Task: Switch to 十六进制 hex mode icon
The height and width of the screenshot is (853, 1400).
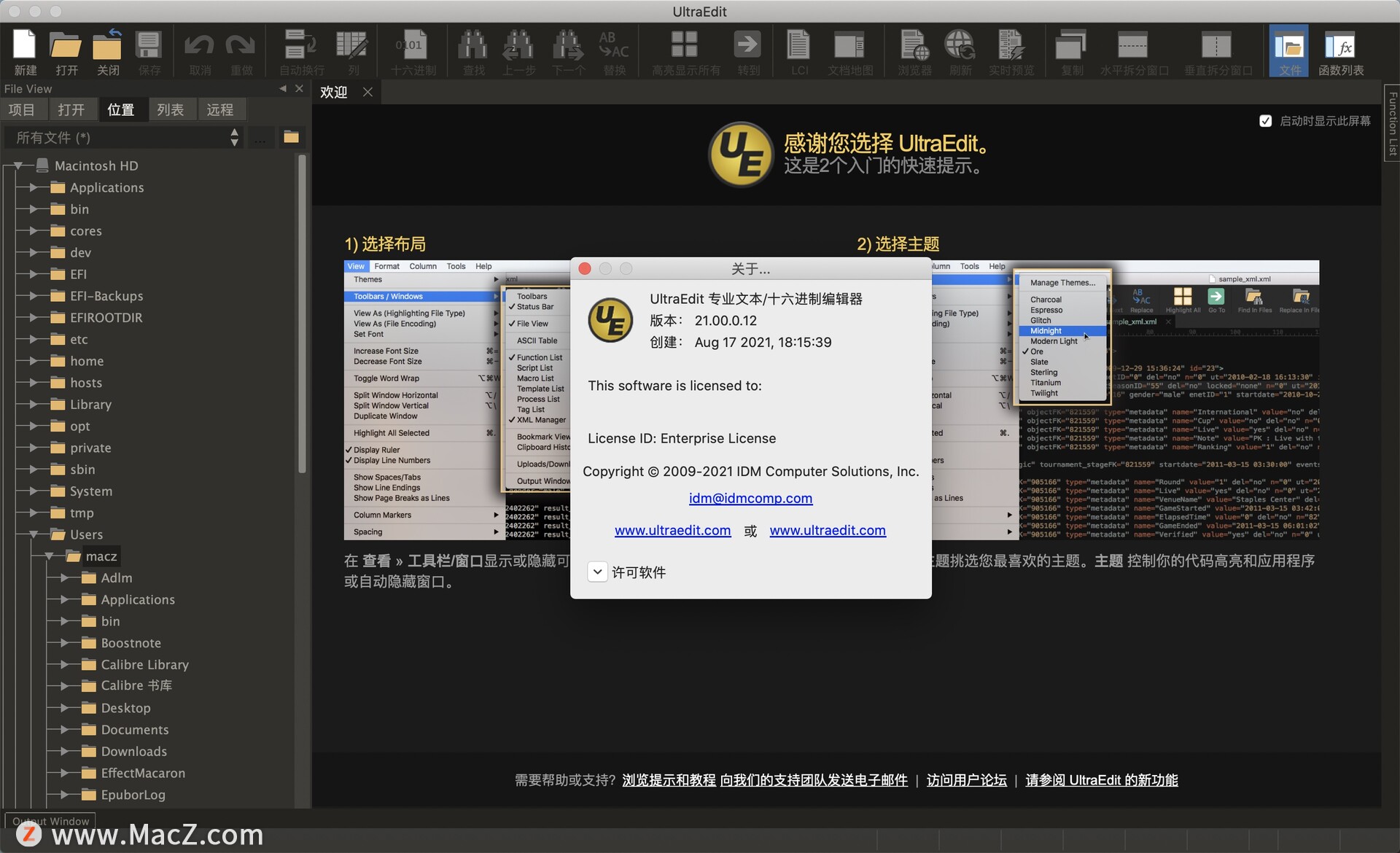Action: tap(413, 51)
